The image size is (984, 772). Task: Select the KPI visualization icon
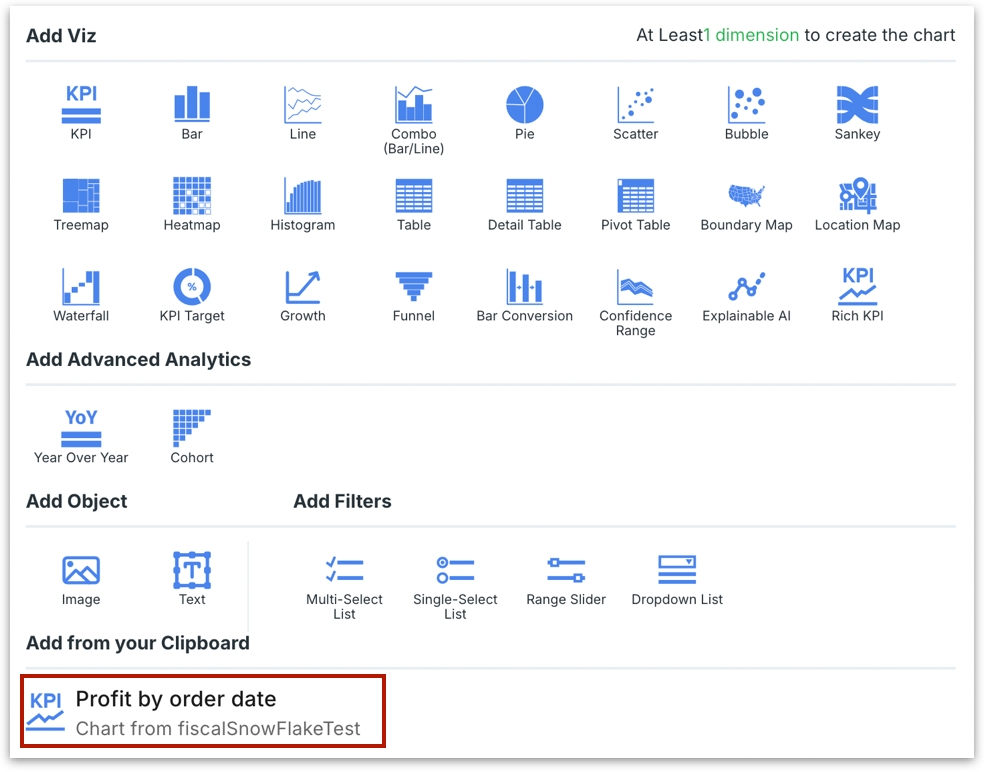[81, 105]
